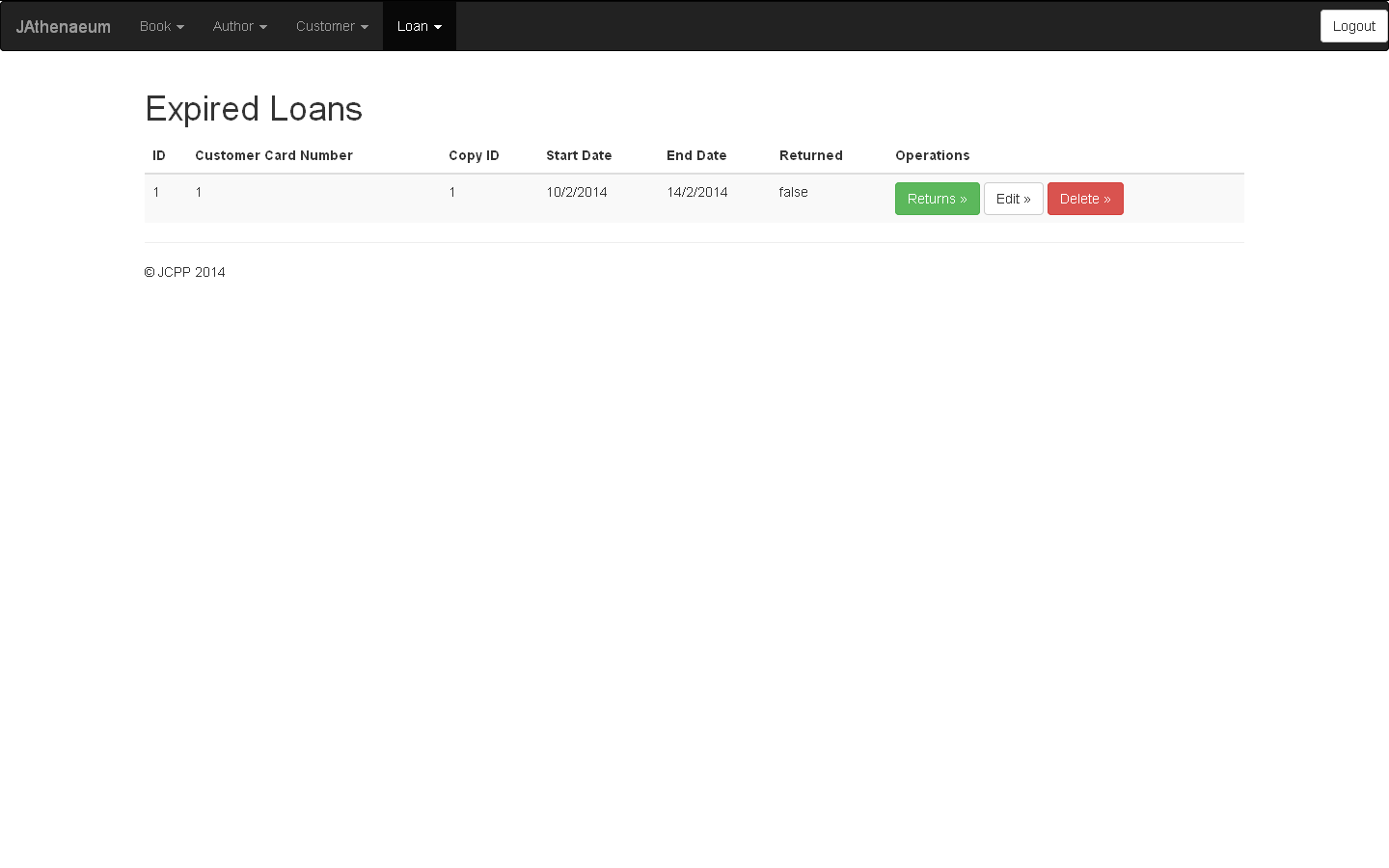The width and height of the screenshot is (1389, 868).
Task: Click the green Returns button
Action: tap(938, 199)
